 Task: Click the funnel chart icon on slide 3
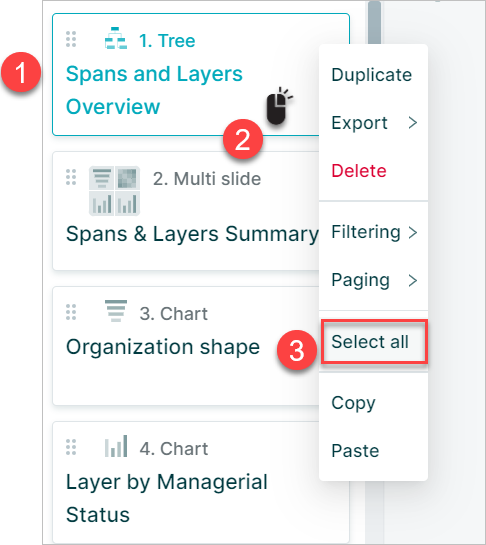tap(116, 311)
